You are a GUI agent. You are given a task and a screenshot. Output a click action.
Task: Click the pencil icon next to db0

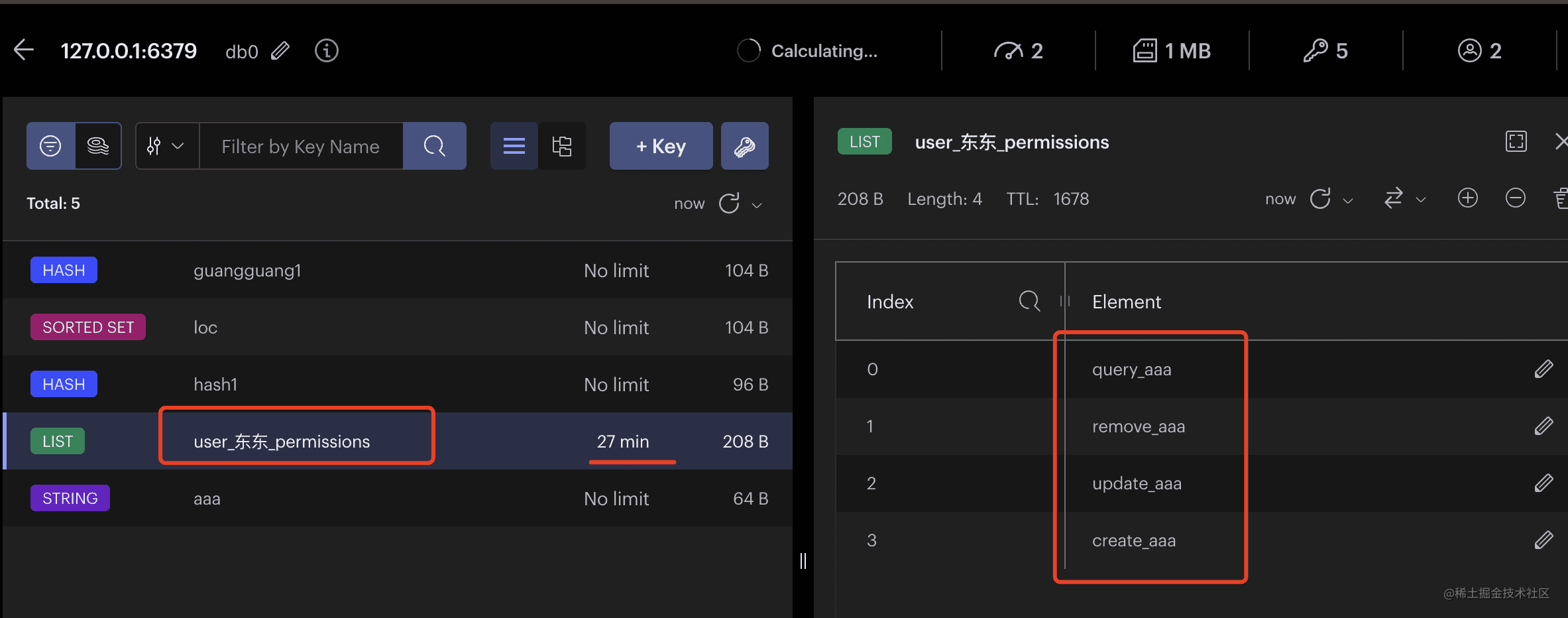[x=280, y=51]
